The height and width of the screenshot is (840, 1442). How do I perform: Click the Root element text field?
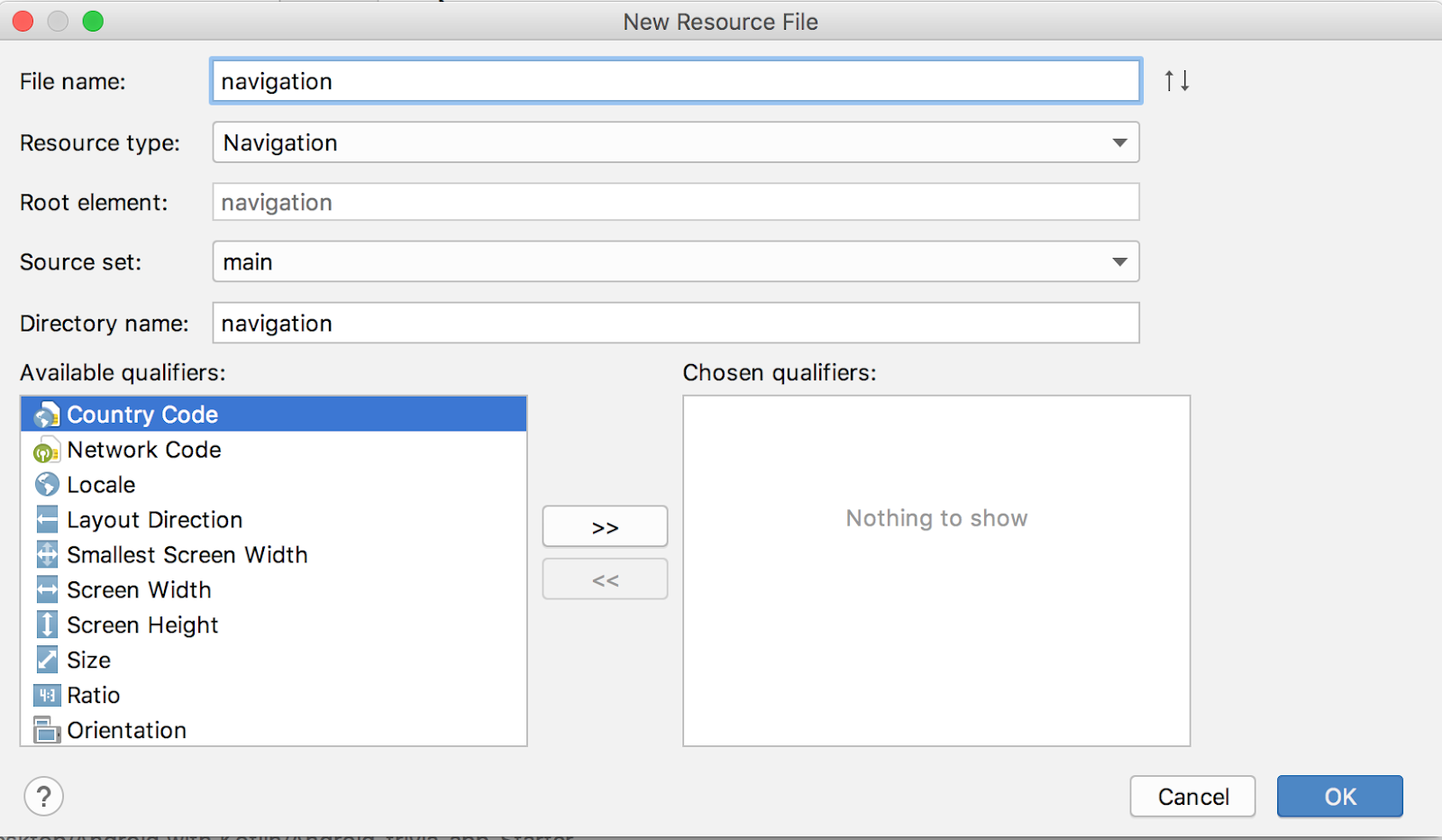coord(675,203)
